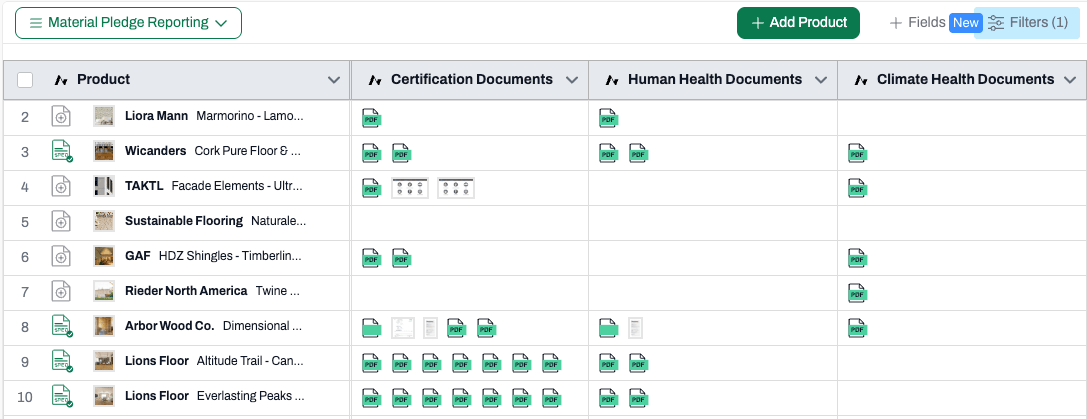Open Arbor Wood Co. human health folder icon
This screenshot has height=419, width=1087.
(609, 327)
